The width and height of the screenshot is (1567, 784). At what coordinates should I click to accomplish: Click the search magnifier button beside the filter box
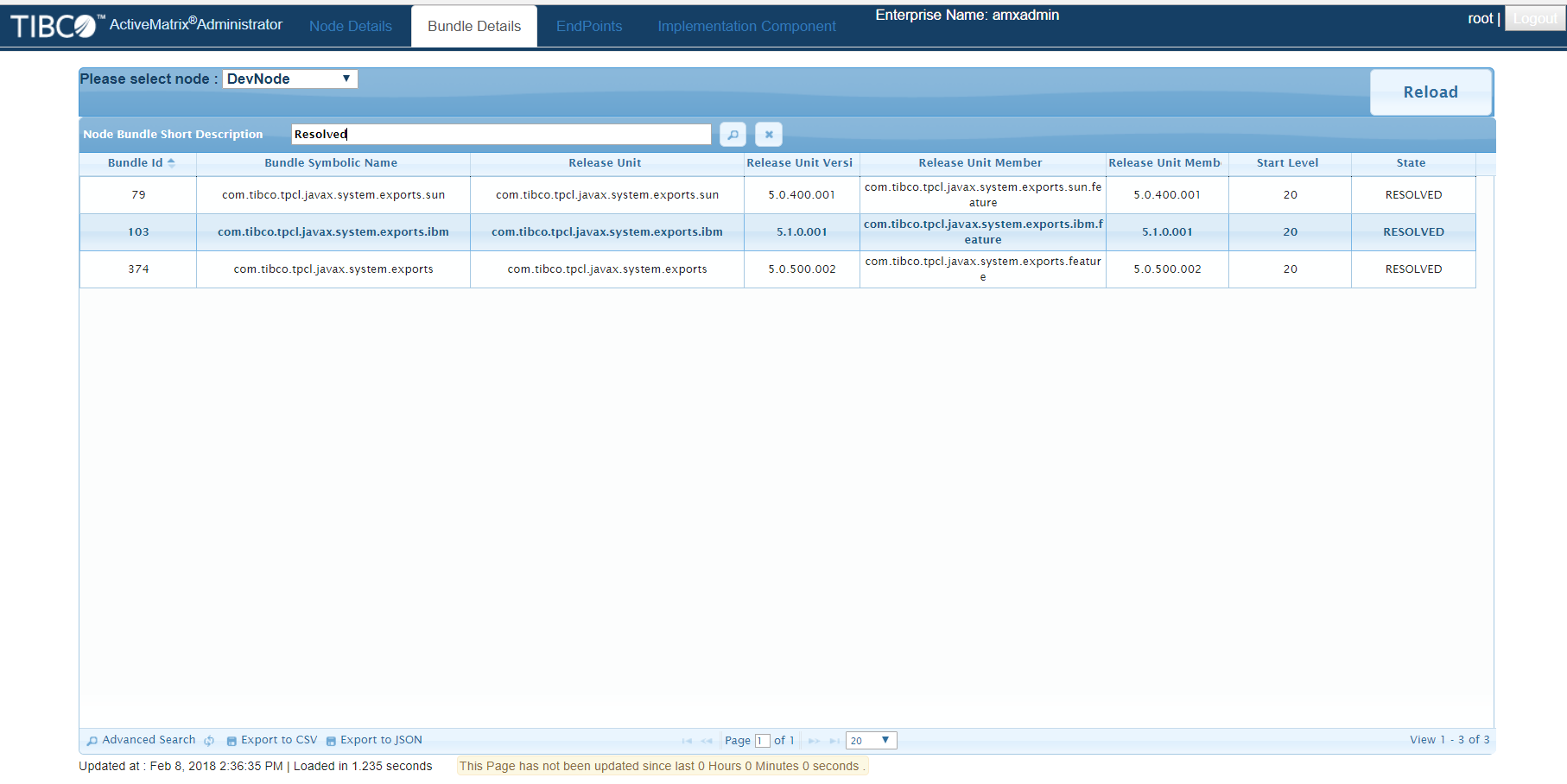click(733, 135)
